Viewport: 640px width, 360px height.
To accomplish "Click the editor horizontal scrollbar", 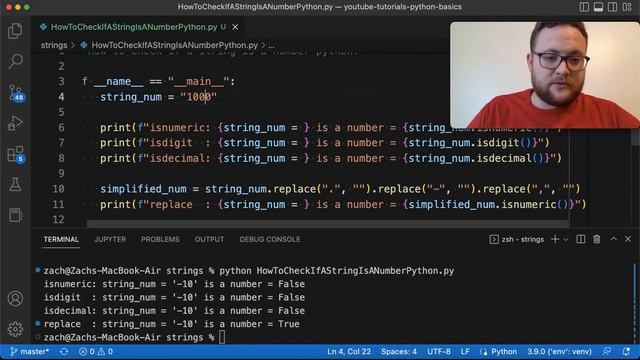I will 328,224.
